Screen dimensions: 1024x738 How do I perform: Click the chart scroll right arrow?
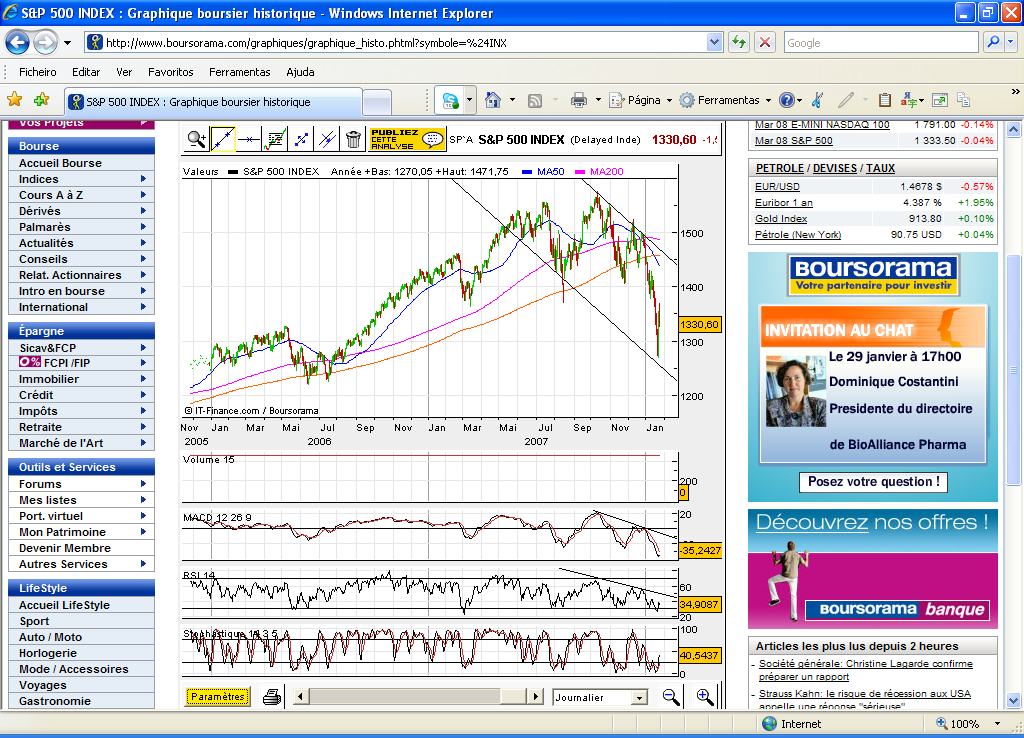click(x=536, y=697)
